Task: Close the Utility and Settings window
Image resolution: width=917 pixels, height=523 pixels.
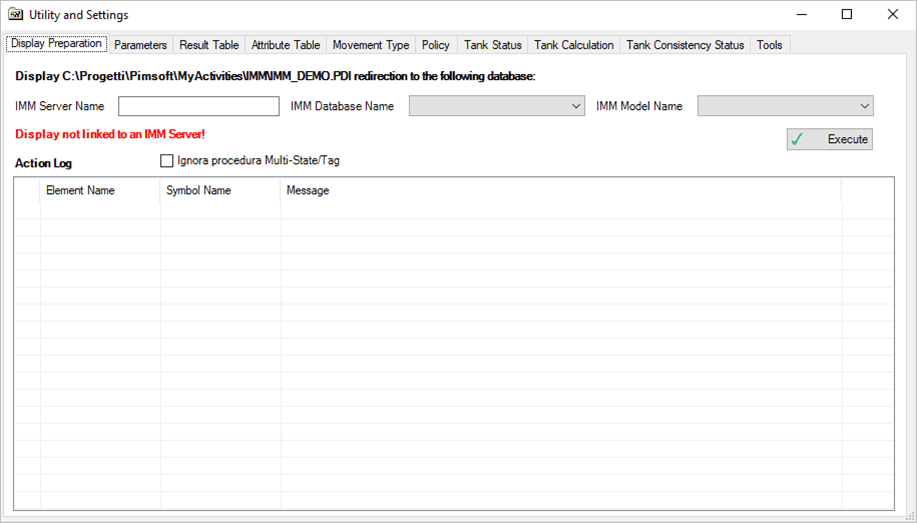Action: [x=892, y=15]
